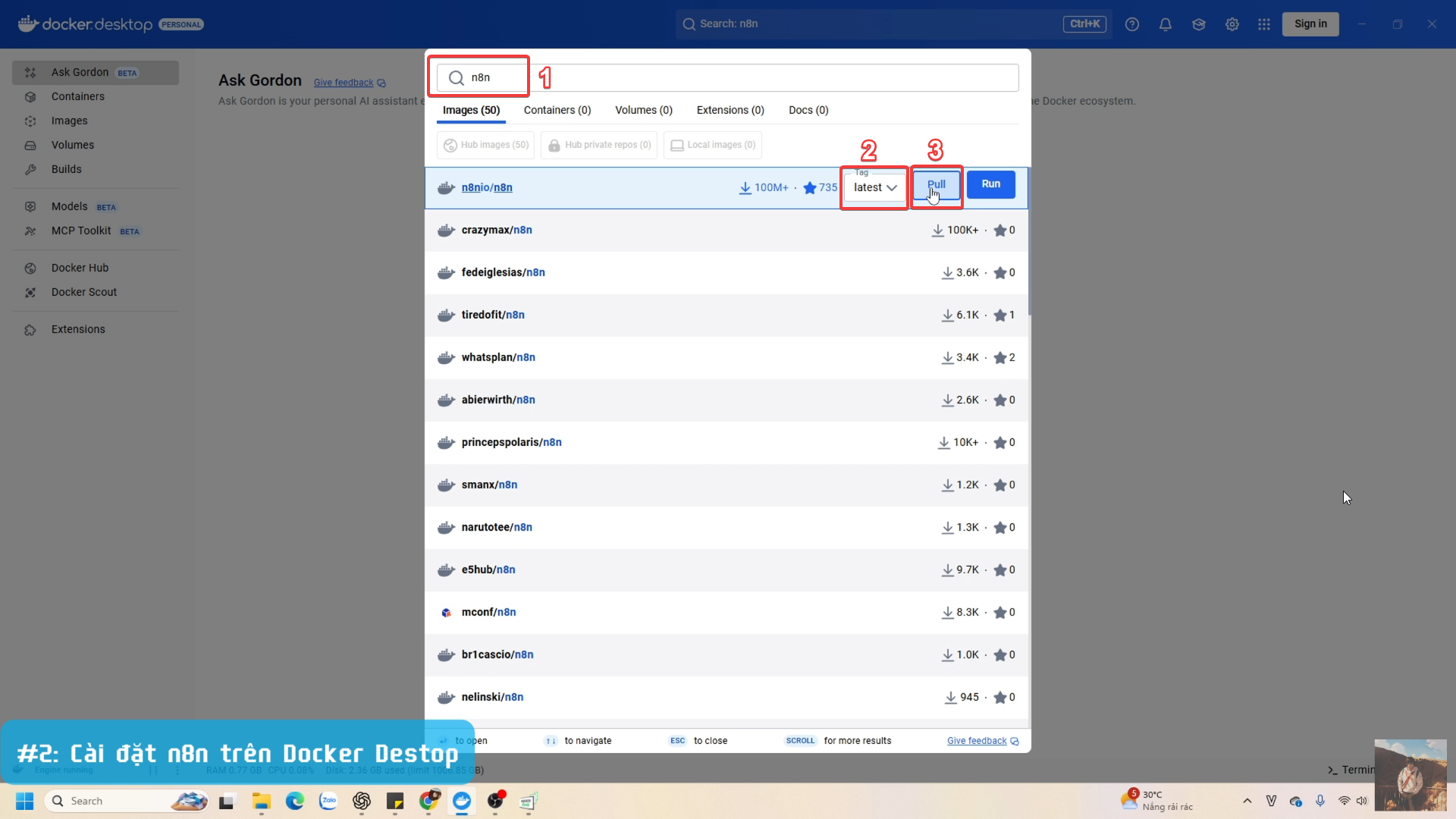Viewport: 1456px width, 819px height.
Task: Click the mconf/n8n logo icon
Action: tap(446, 612)
